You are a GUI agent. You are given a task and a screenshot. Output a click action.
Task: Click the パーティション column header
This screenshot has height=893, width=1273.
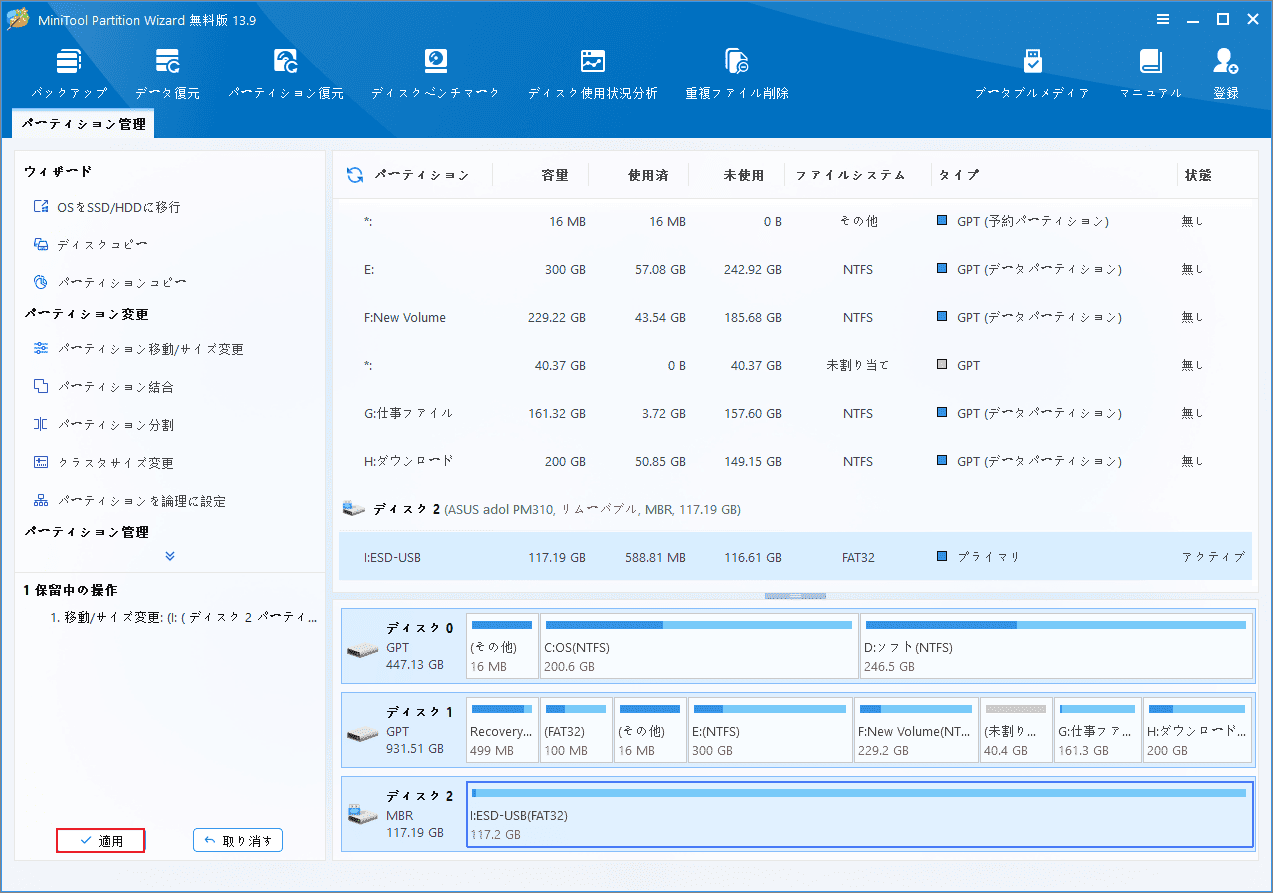point(421,175)
